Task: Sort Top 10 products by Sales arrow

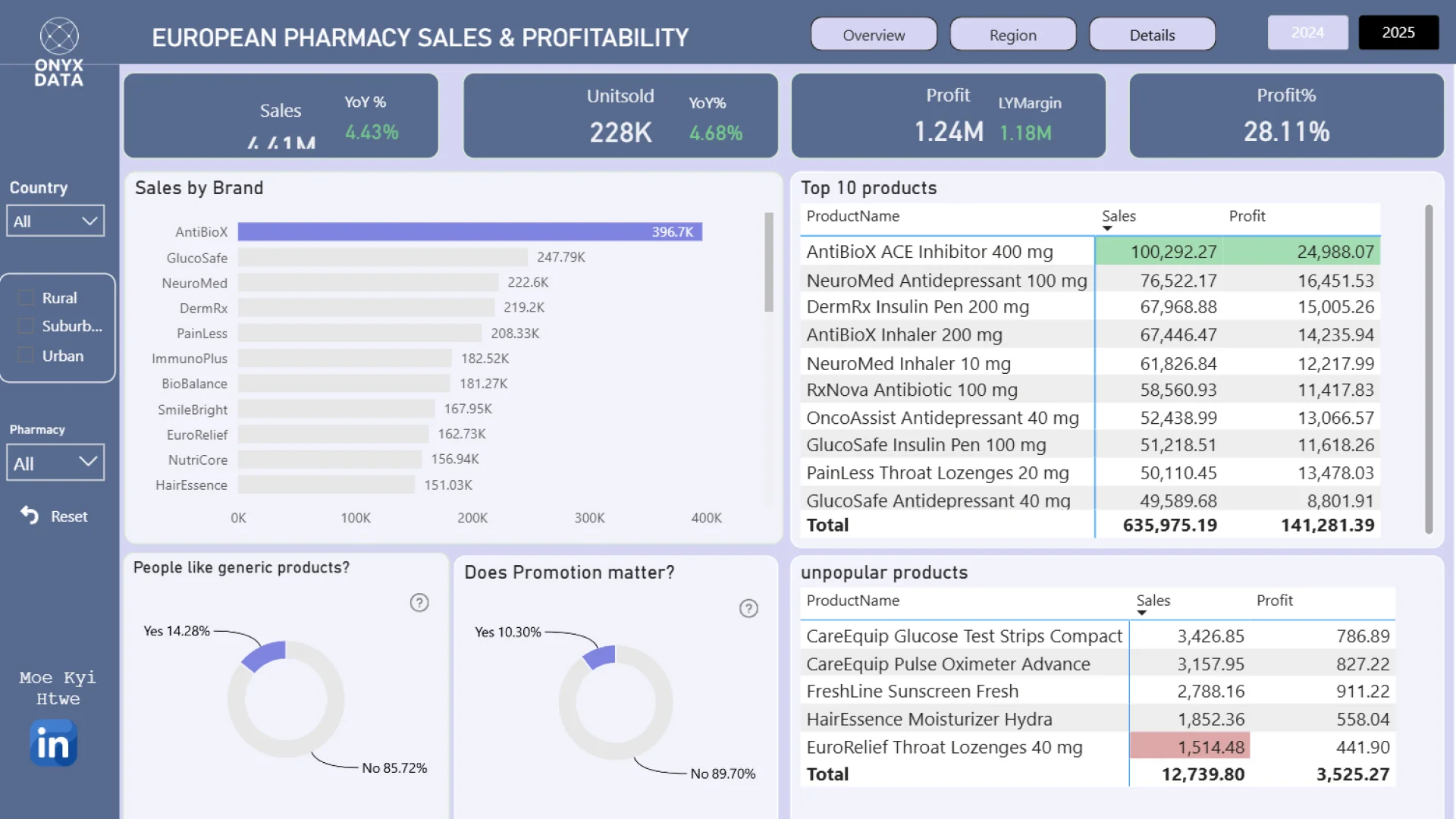Action: [1107, 228]
